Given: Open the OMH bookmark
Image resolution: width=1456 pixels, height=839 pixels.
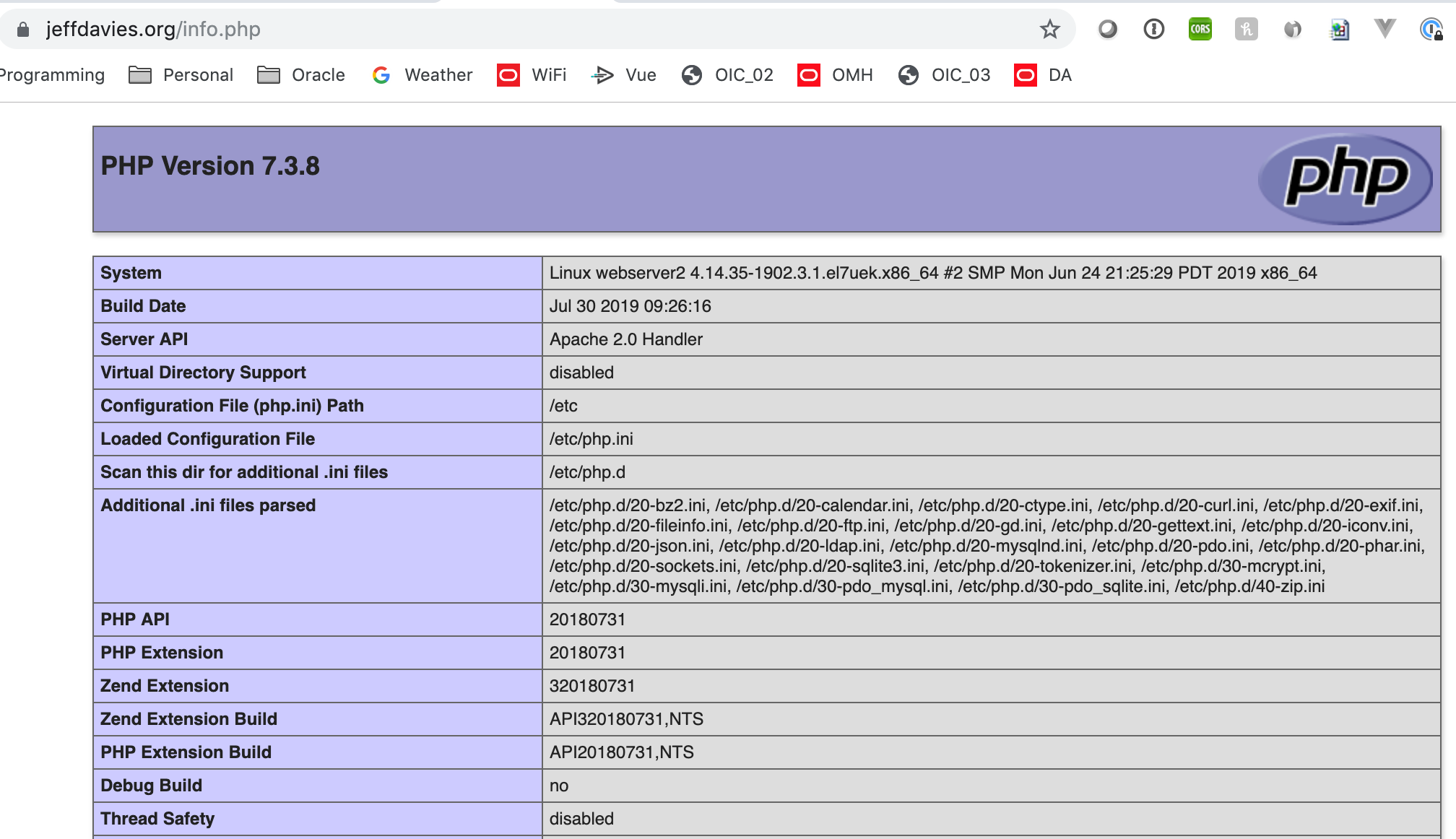Looking at the screenshot, I should pyautogui.click(x=836, y=75).
